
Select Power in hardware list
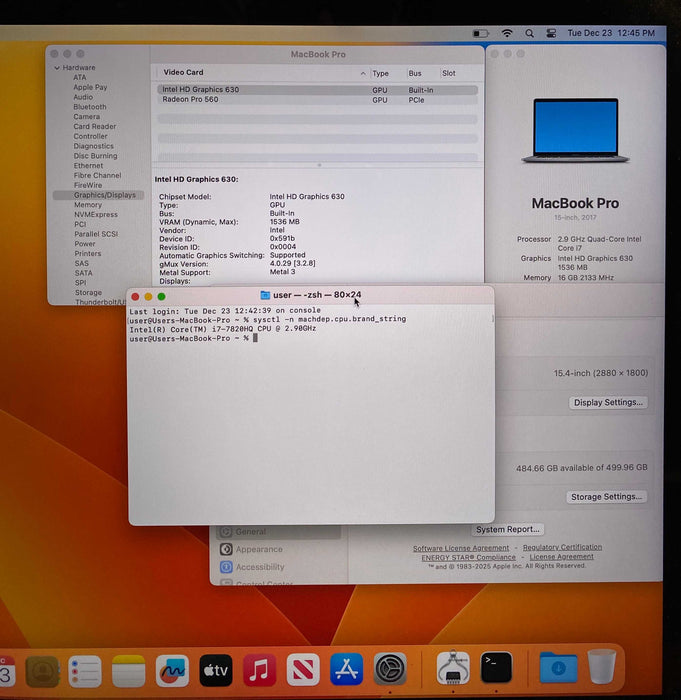point(85,244)
